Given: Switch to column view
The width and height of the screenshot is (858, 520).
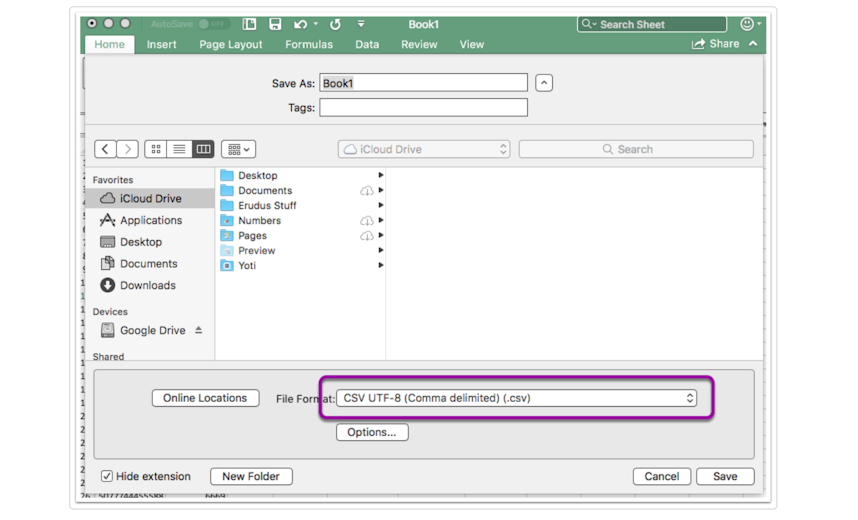Looking at the screenshot, I should click(x=203, y=149).
